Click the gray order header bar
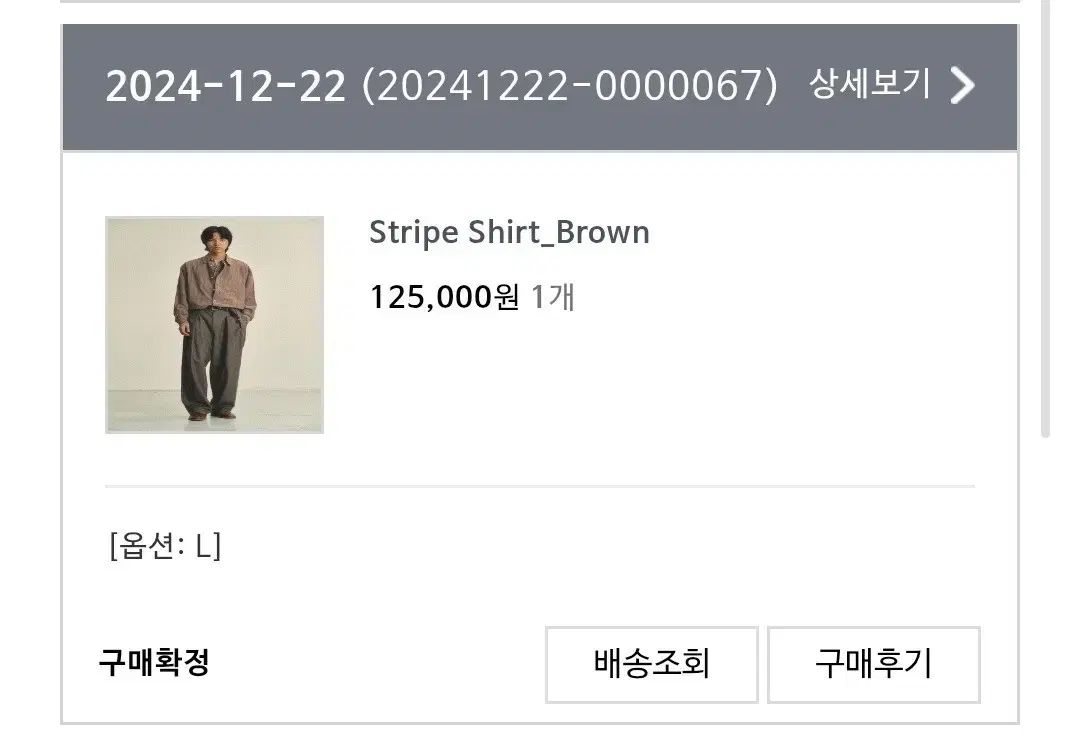The image size is (1080, 733). pyautogui.click(x=540, y=87)
